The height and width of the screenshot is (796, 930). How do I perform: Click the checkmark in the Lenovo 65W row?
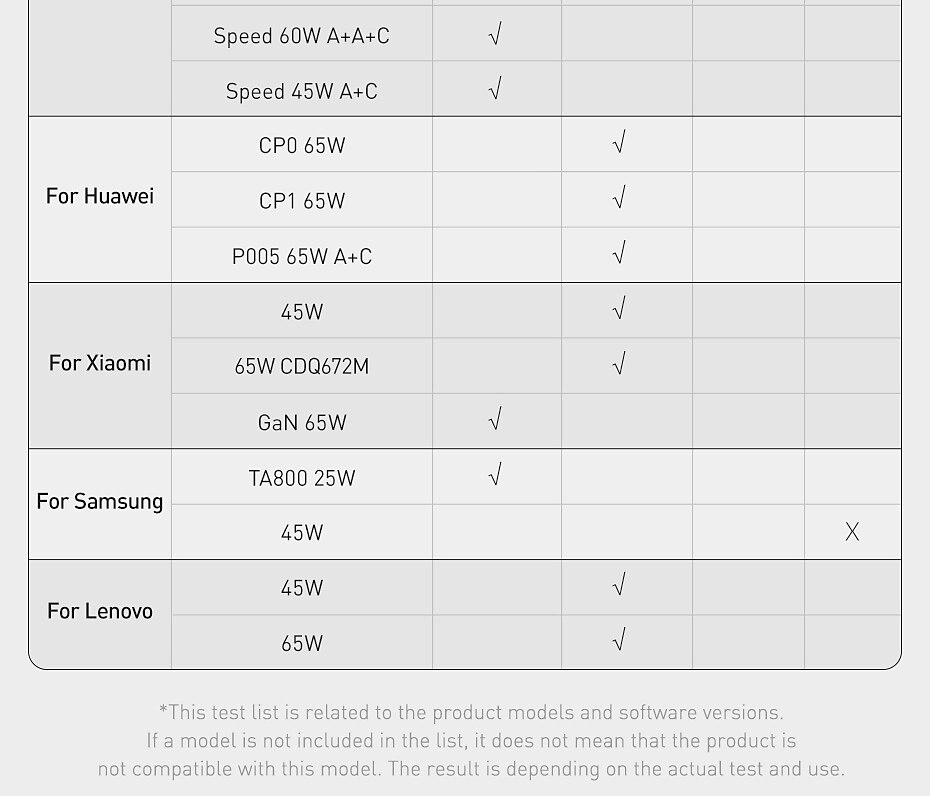click(620, 642)
